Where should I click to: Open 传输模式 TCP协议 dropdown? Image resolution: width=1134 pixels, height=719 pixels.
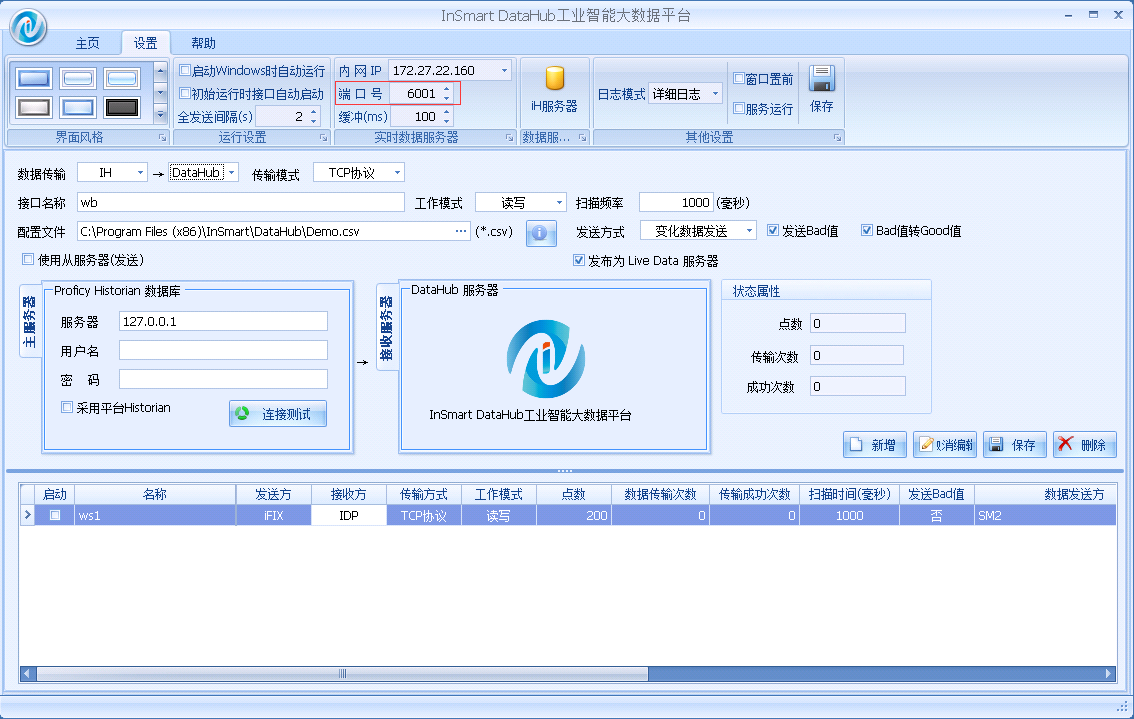point(397,173)
